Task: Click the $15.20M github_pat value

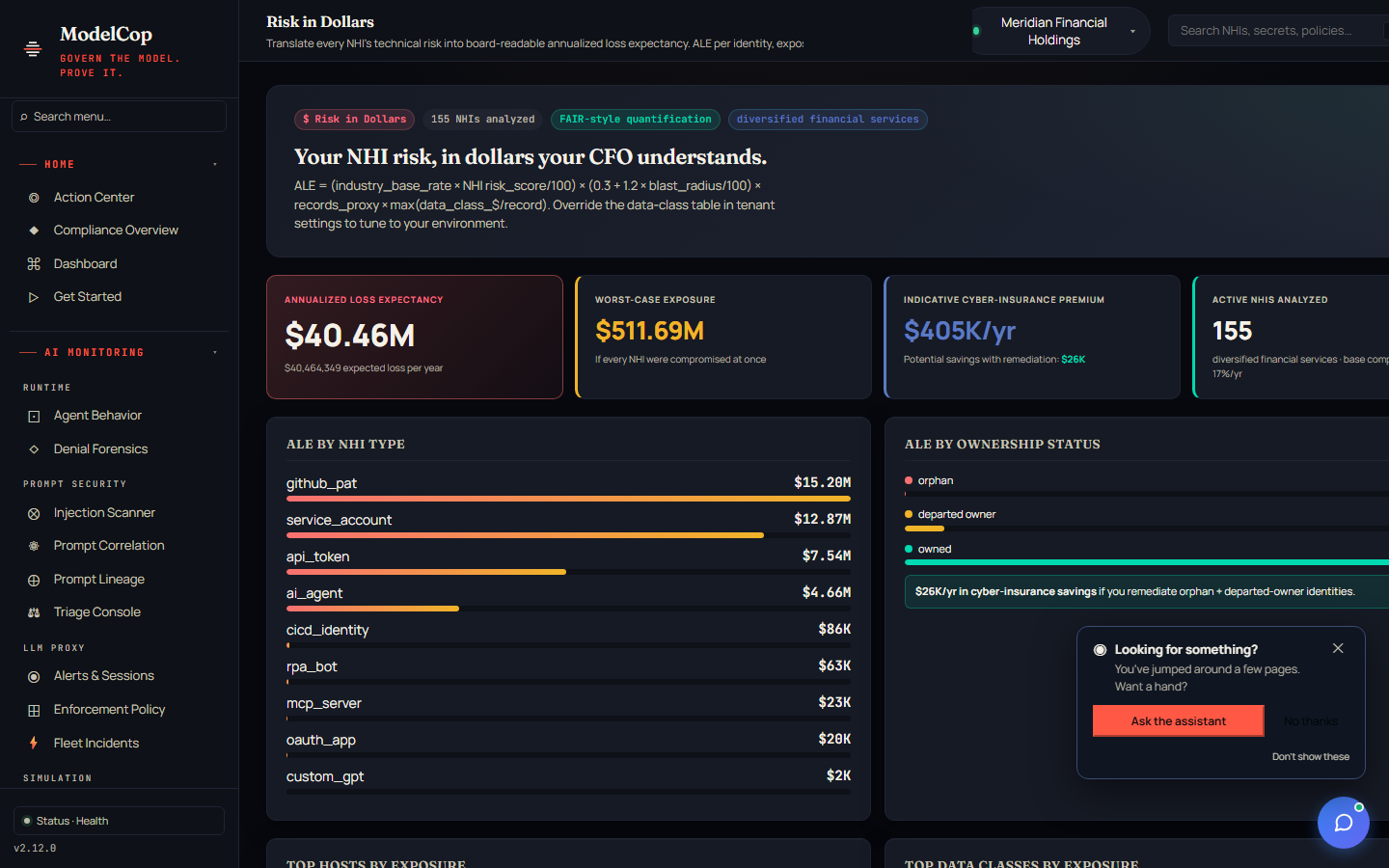Action: point(822,482)
